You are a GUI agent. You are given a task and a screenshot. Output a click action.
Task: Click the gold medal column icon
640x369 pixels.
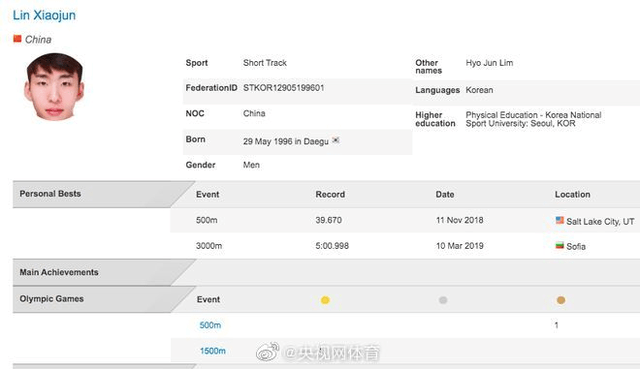coord(325,300)
